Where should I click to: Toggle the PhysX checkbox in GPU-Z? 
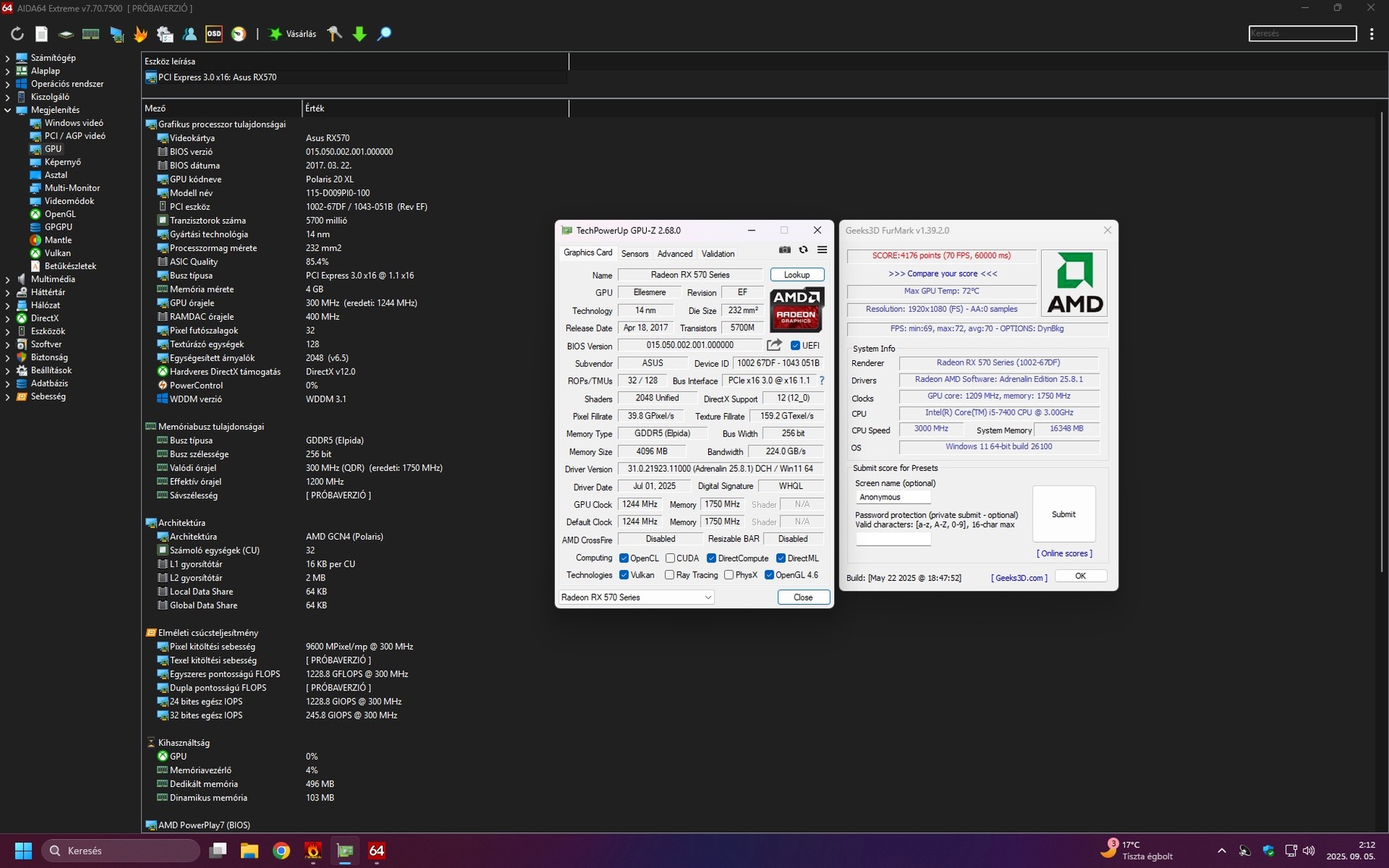tap(729, 575)
